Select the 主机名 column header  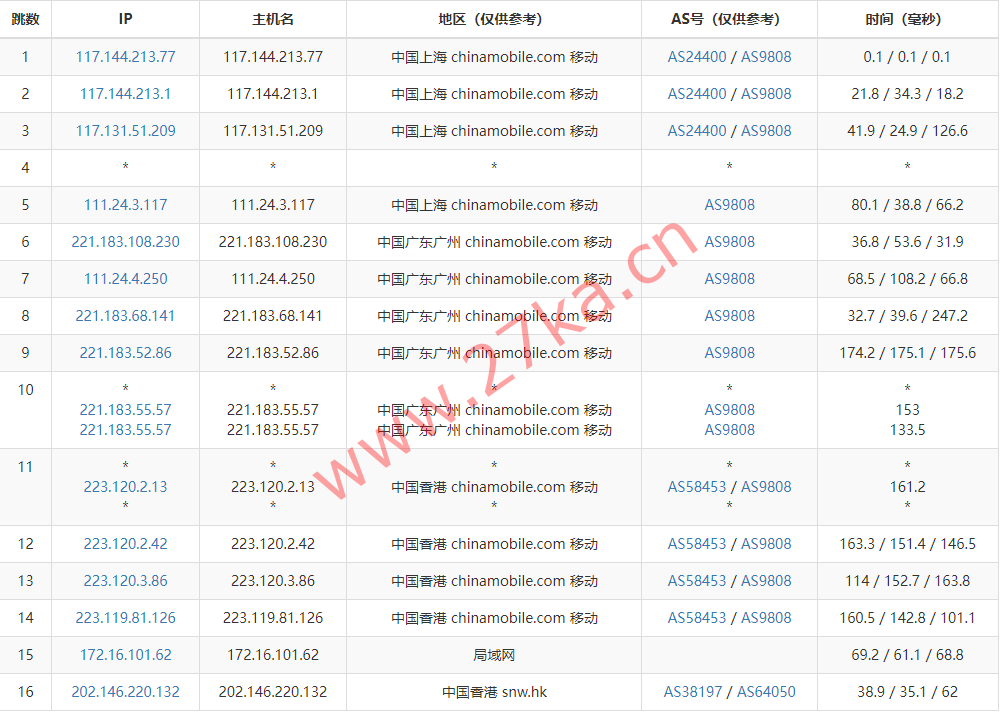[272, 19]
